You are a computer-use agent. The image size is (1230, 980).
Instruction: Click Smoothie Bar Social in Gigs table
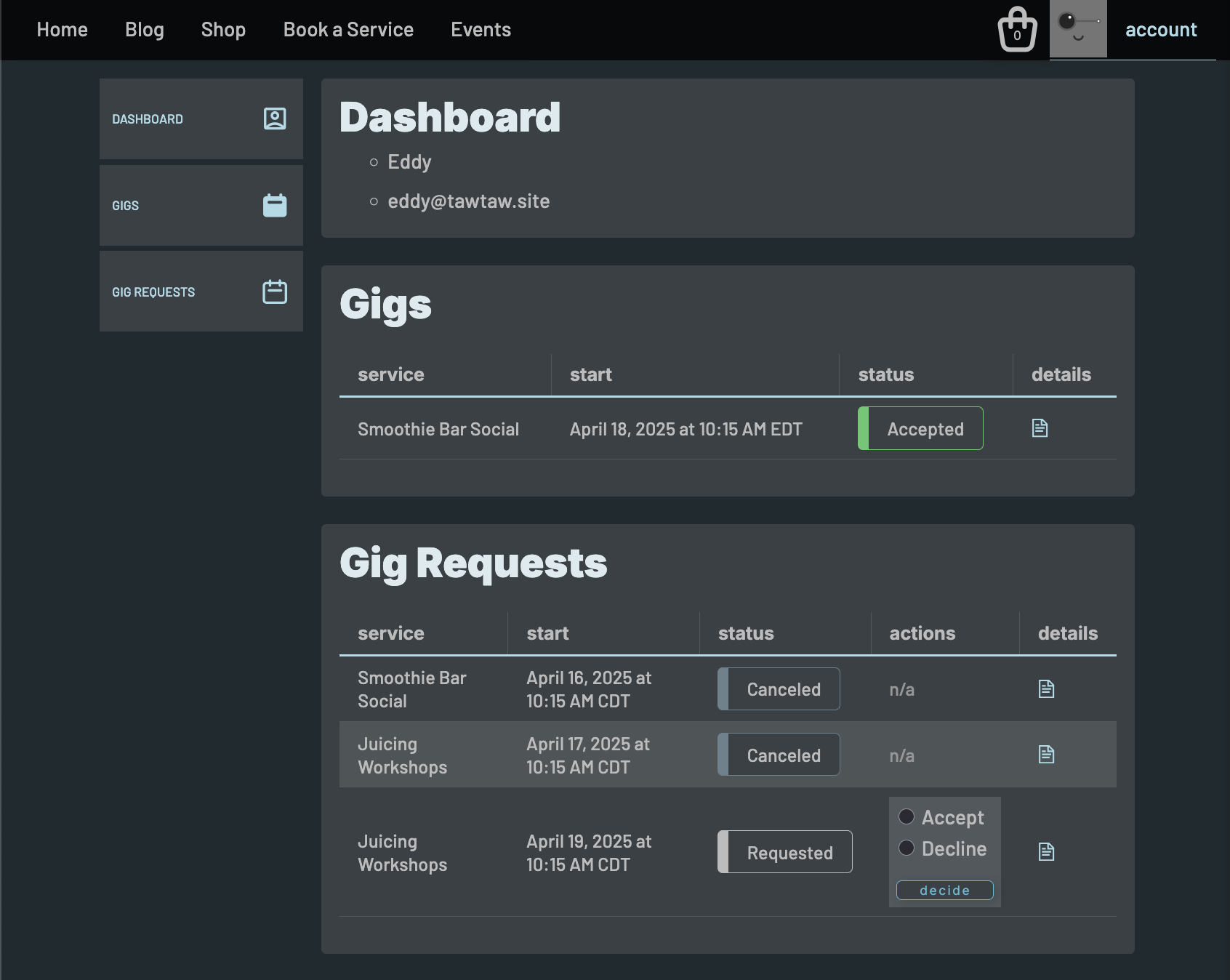coord(438,429)
